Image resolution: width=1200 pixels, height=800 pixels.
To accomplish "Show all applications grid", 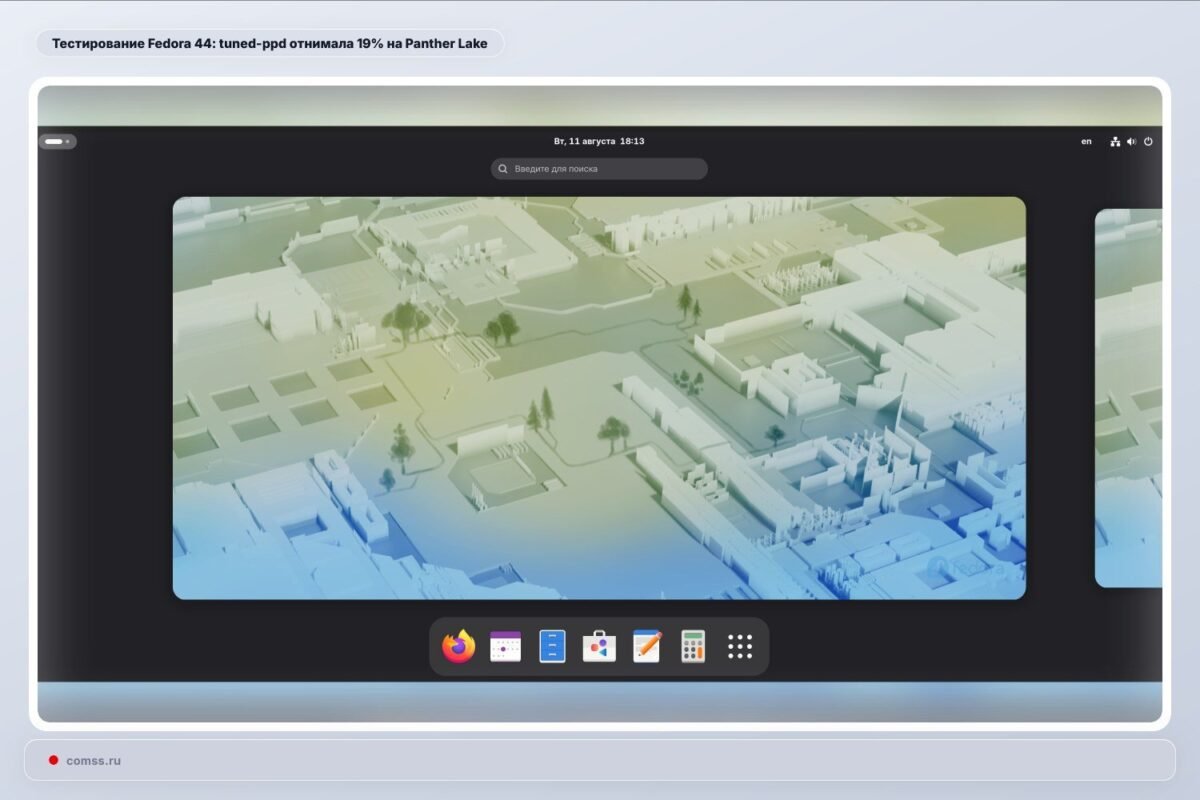I will (740, 647).
